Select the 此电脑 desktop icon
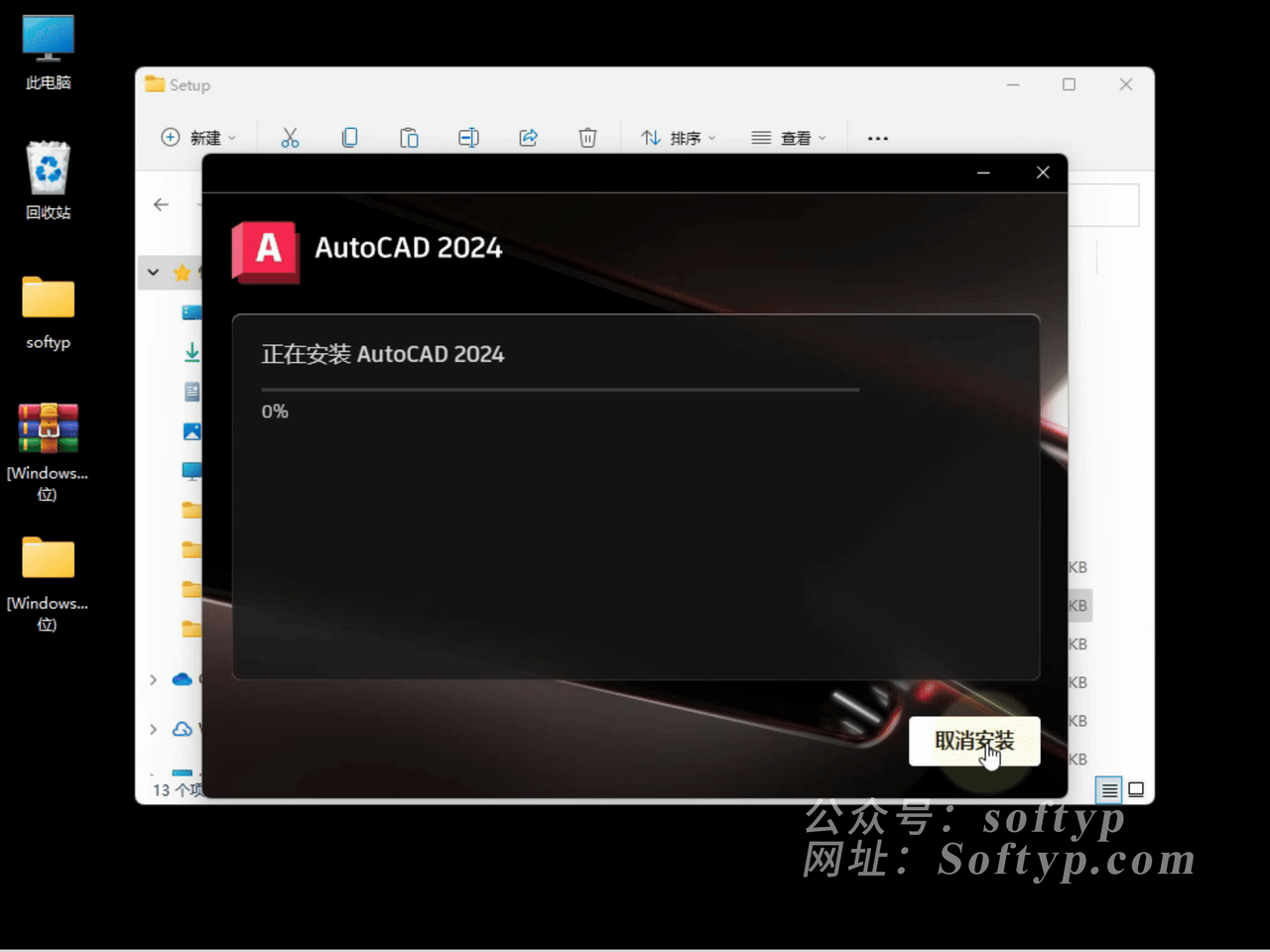Image resolution: width=1270 pixels, height=952 pixels. [48, 52]
